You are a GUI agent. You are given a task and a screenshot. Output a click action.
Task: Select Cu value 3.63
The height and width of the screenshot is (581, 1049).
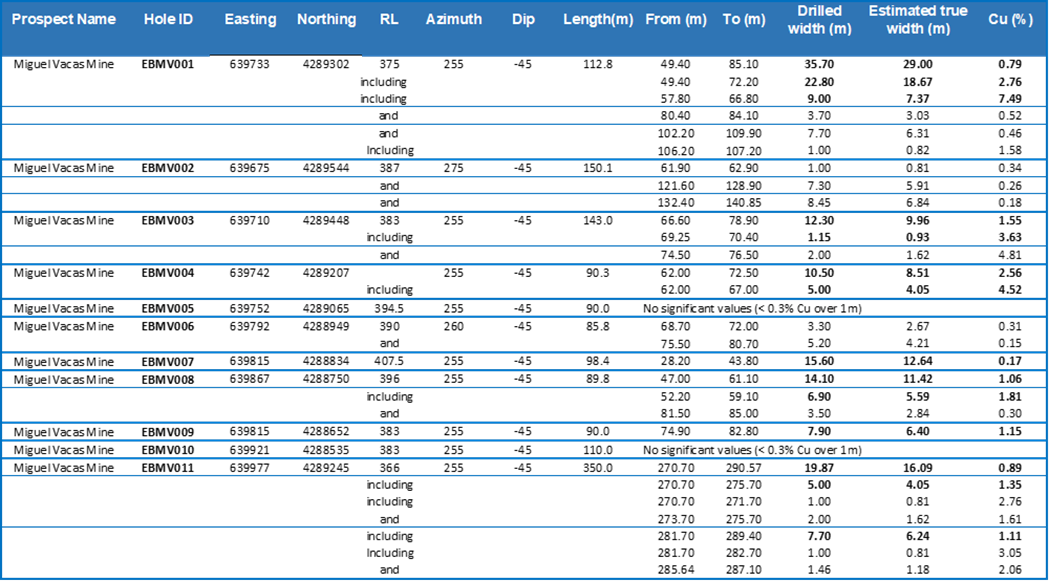click(x=1010, y=238)
